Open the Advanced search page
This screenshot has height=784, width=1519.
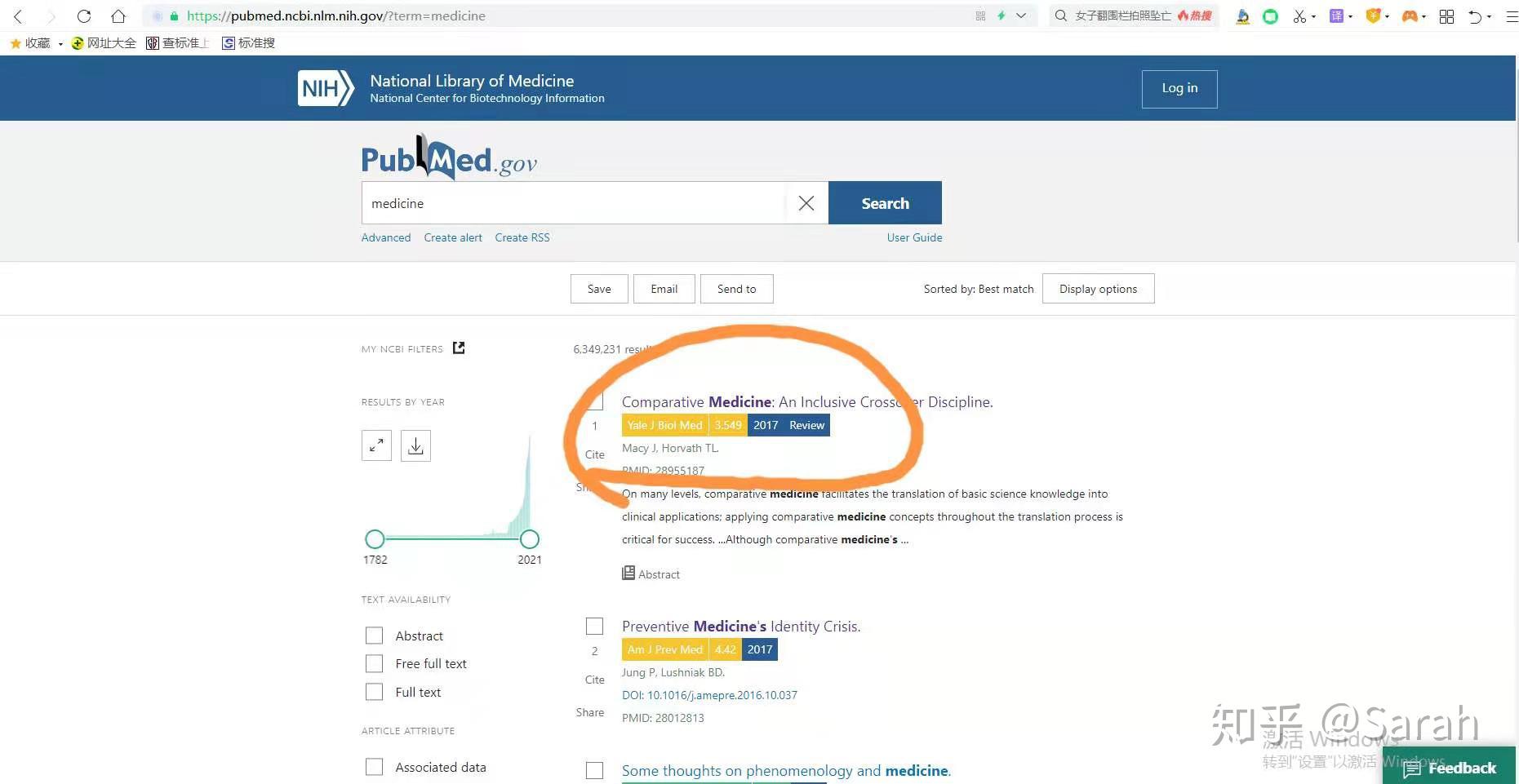(x=385, y=237)
